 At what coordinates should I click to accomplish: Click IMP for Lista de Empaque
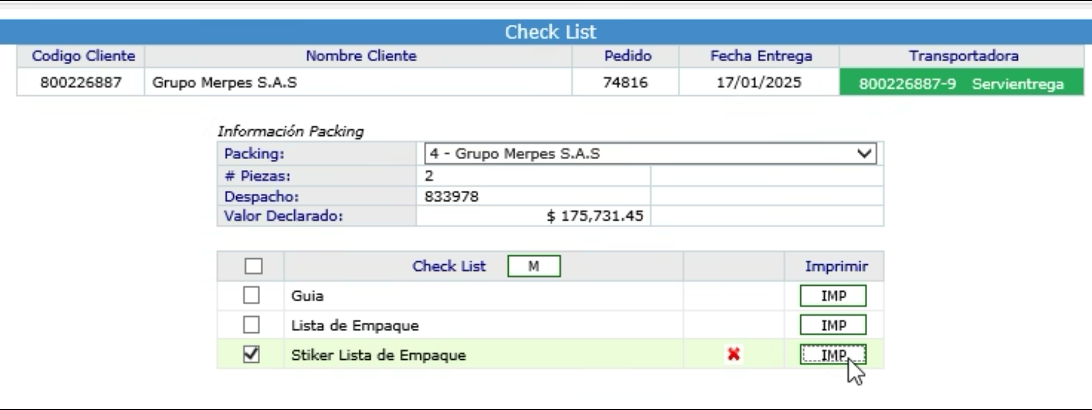(833, 325)
